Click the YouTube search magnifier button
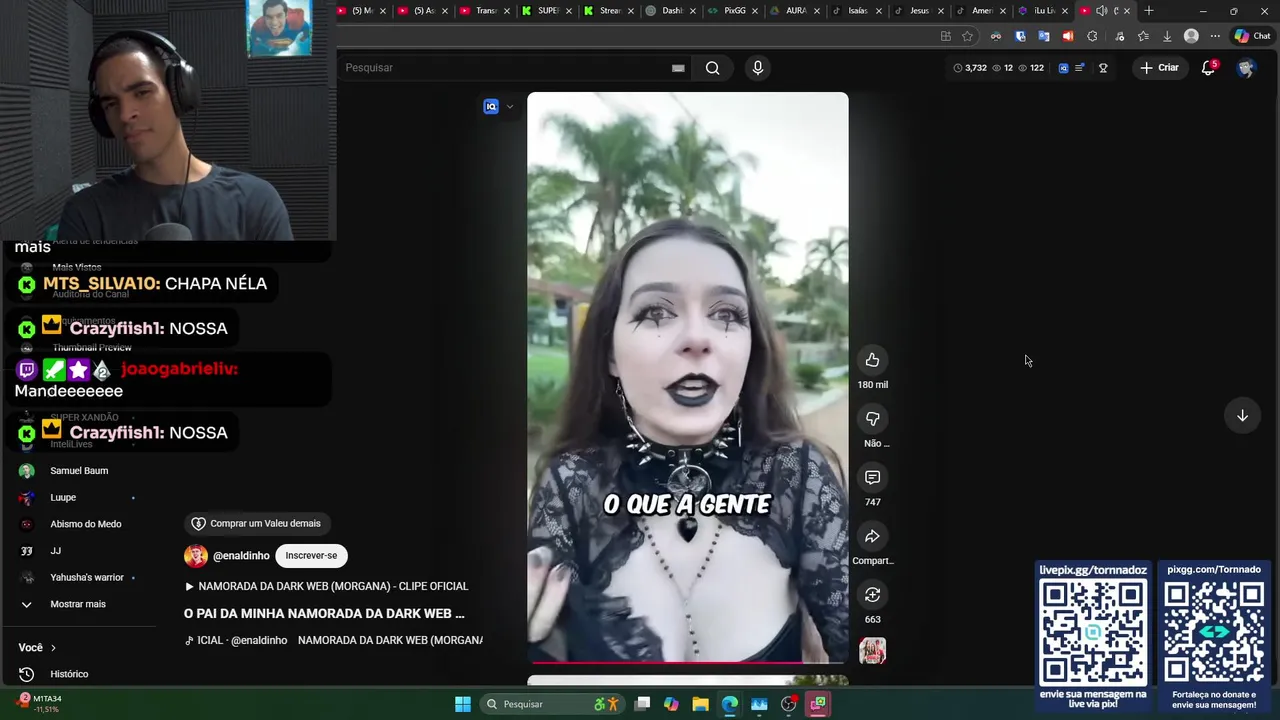The height and width of the screenshot is (720, 1280). pos(712,68)
